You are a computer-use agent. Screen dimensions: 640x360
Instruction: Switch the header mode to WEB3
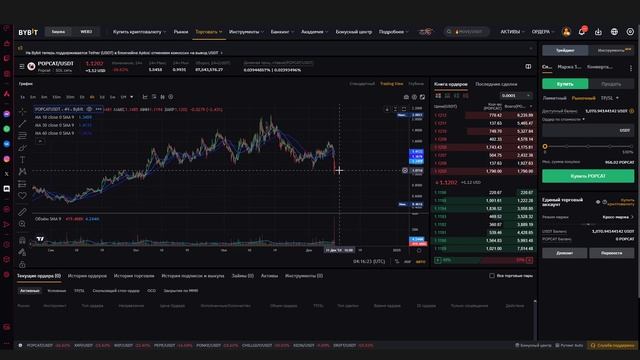[86, 32]
